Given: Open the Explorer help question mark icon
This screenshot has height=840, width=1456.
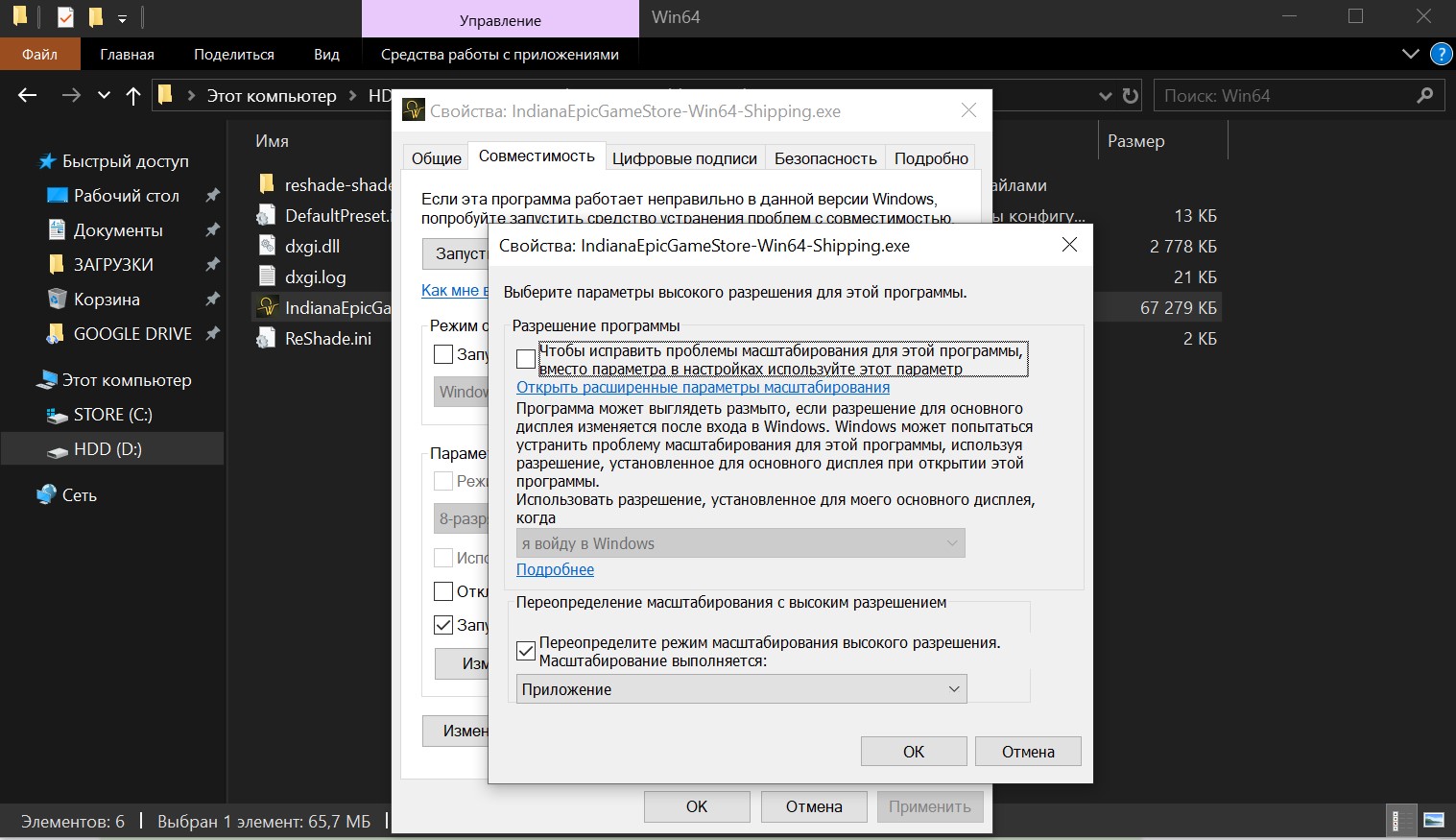Looking at the screenshot, I should [x=1441, y=54].
